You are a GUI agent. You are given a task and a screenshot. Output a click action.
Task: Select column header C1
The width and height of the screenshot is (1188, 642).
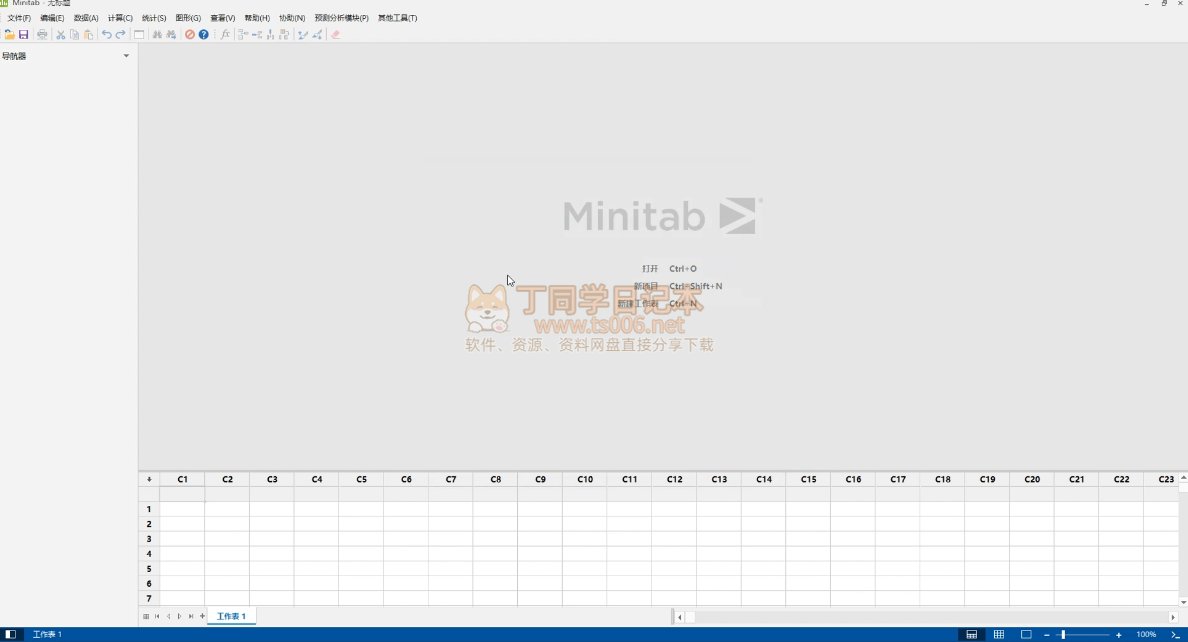pos(183,479)
